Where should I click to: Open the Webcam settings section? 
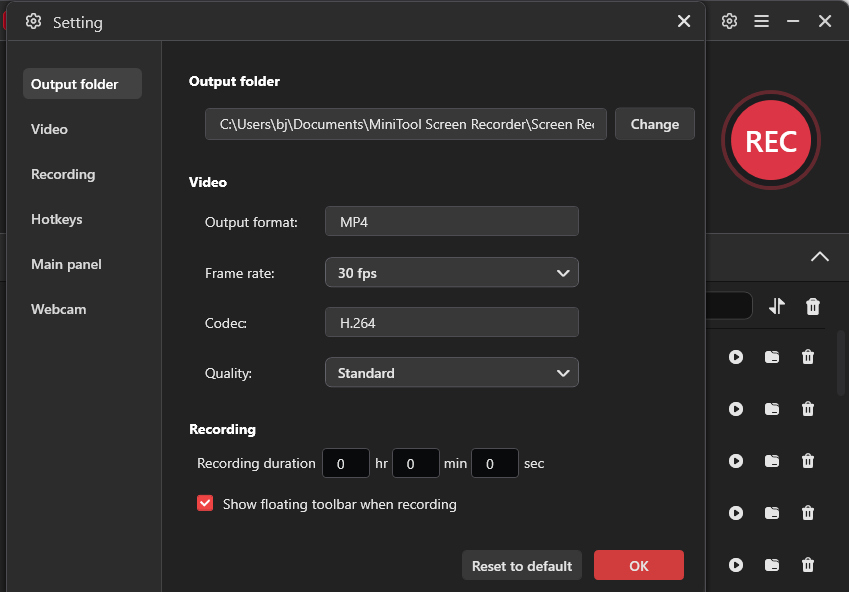click(x=58, y=309)
